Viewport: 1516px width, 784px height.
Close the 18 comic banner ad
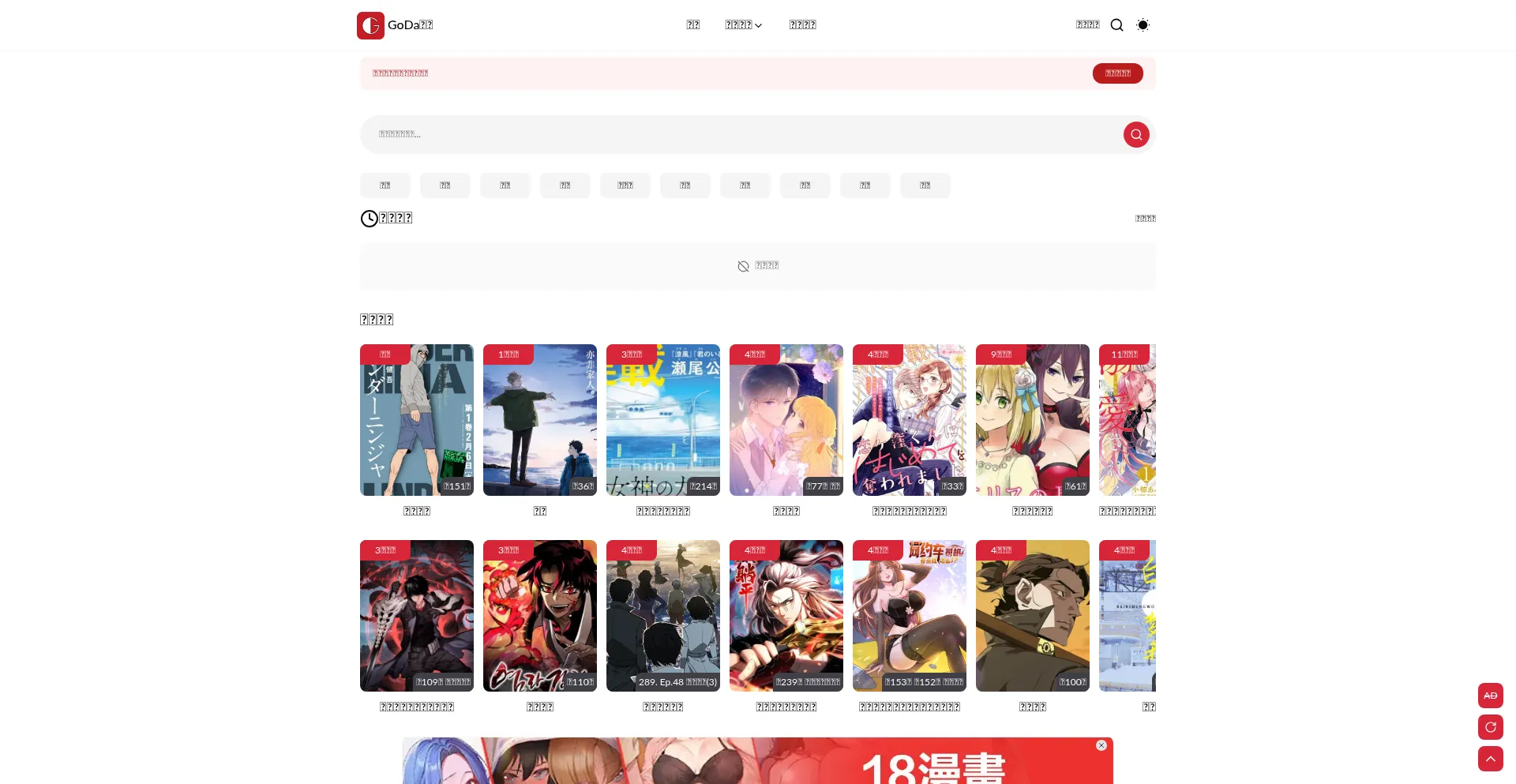click(1101, 745)
